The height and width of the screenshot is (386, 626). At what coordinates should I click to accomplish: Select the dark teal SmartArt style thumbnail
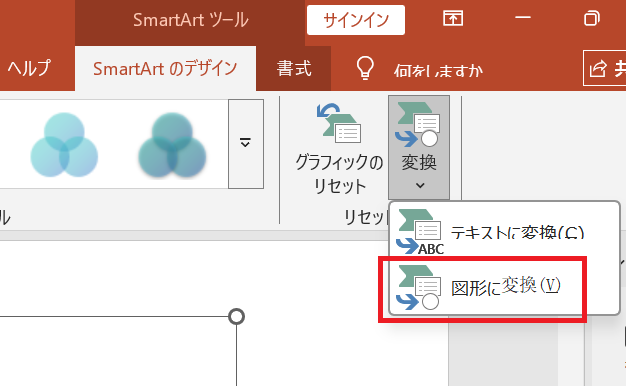[172, 145]
